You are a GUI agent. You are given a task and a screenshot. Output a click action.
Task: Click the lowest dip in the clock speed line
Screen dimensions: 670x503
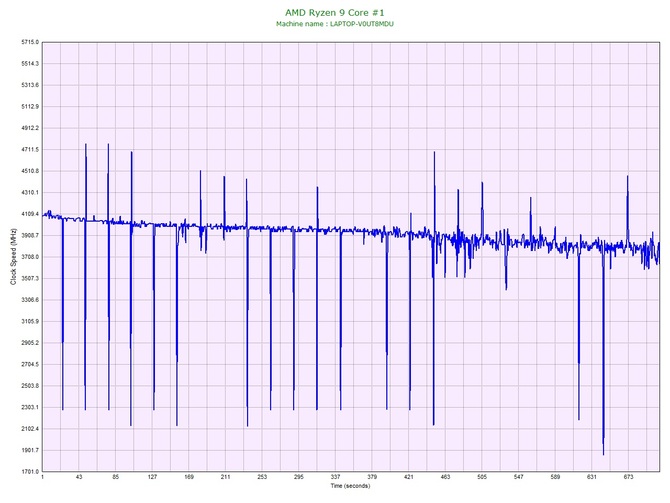603,454
